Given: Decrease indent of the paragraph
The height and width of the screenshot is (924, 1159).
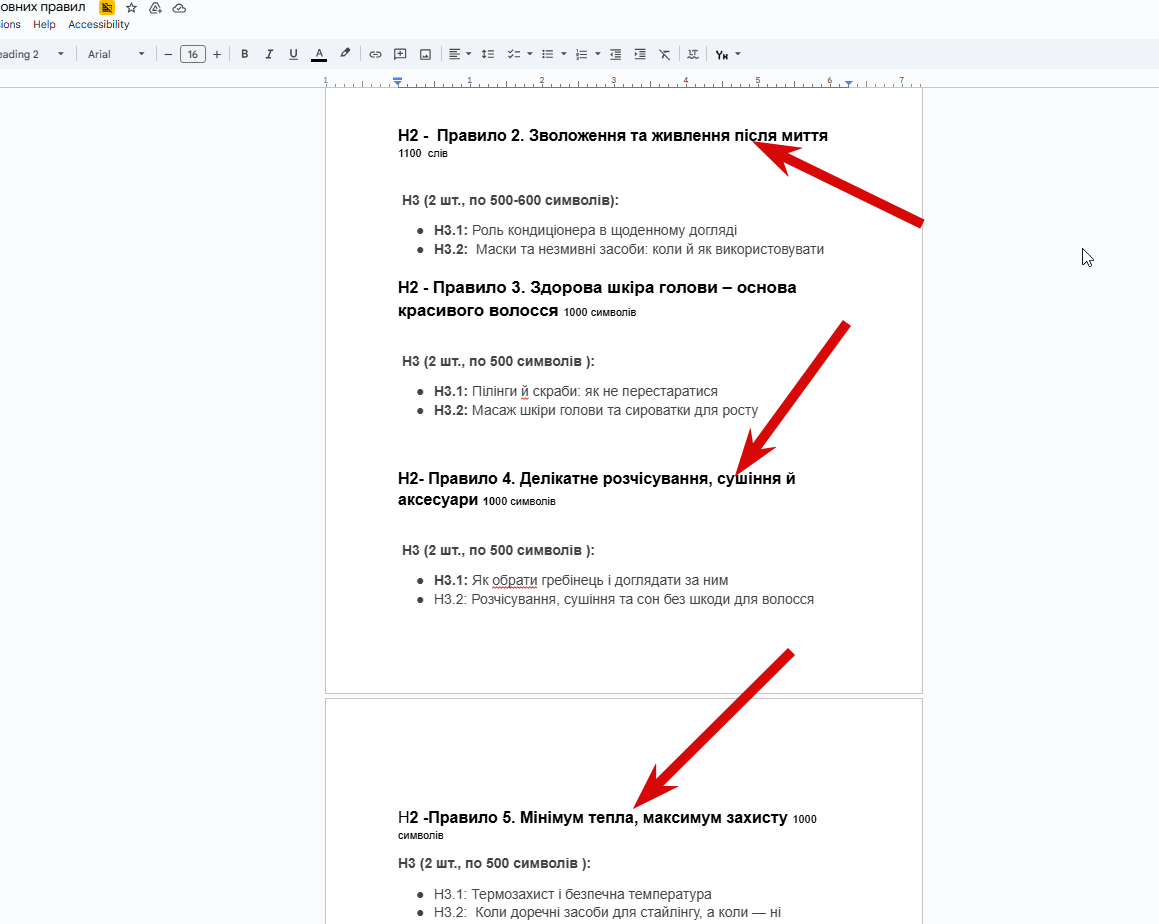Looking at the screenshot, I should coord(615,54).
